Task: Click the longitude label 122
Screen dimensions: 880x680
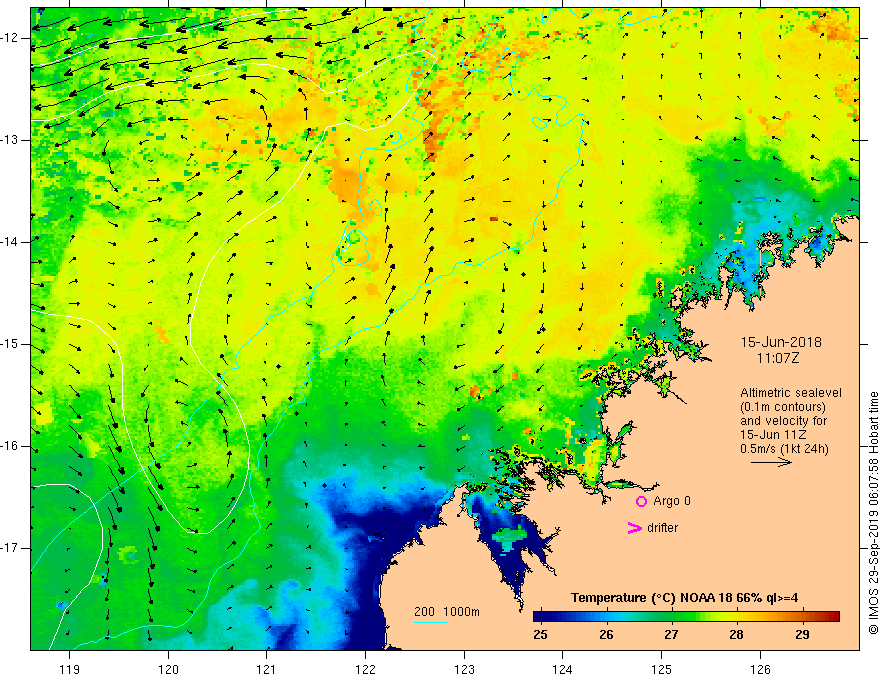Action: [x=365, y=669]
